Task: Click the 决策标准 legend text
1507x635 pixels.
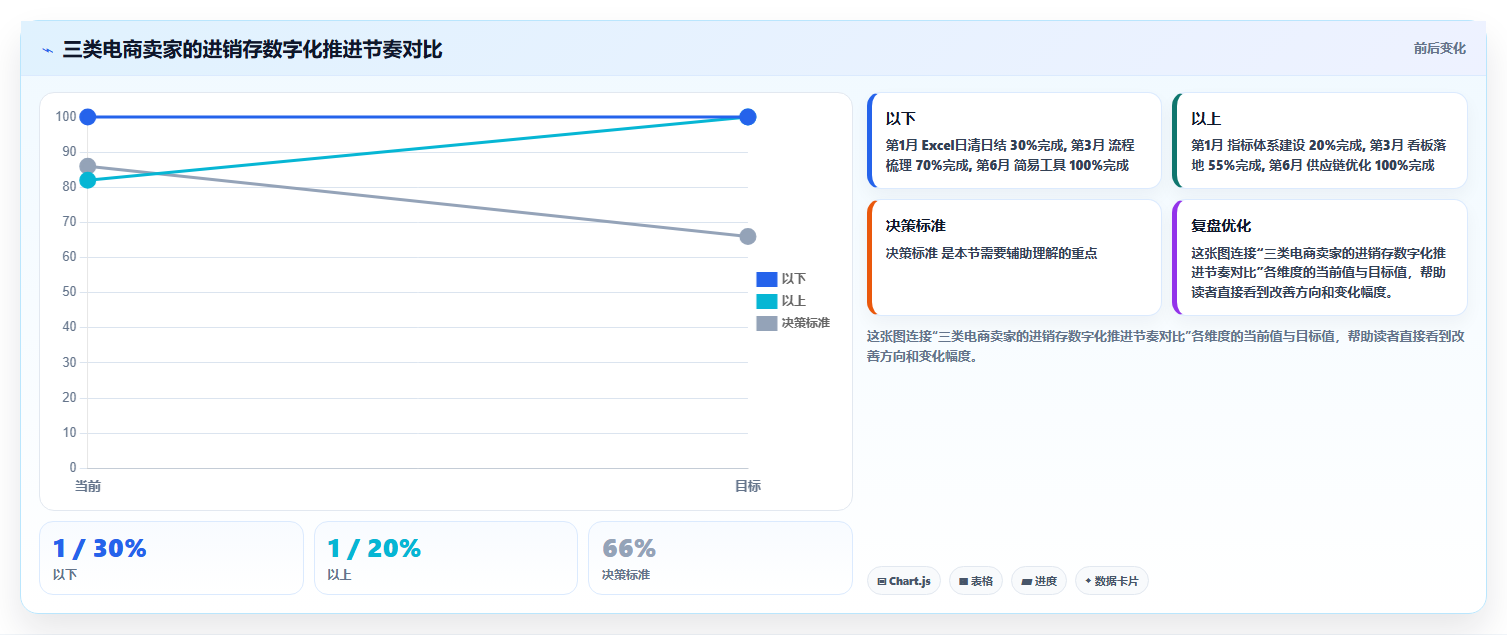Action: coord(806,323)
